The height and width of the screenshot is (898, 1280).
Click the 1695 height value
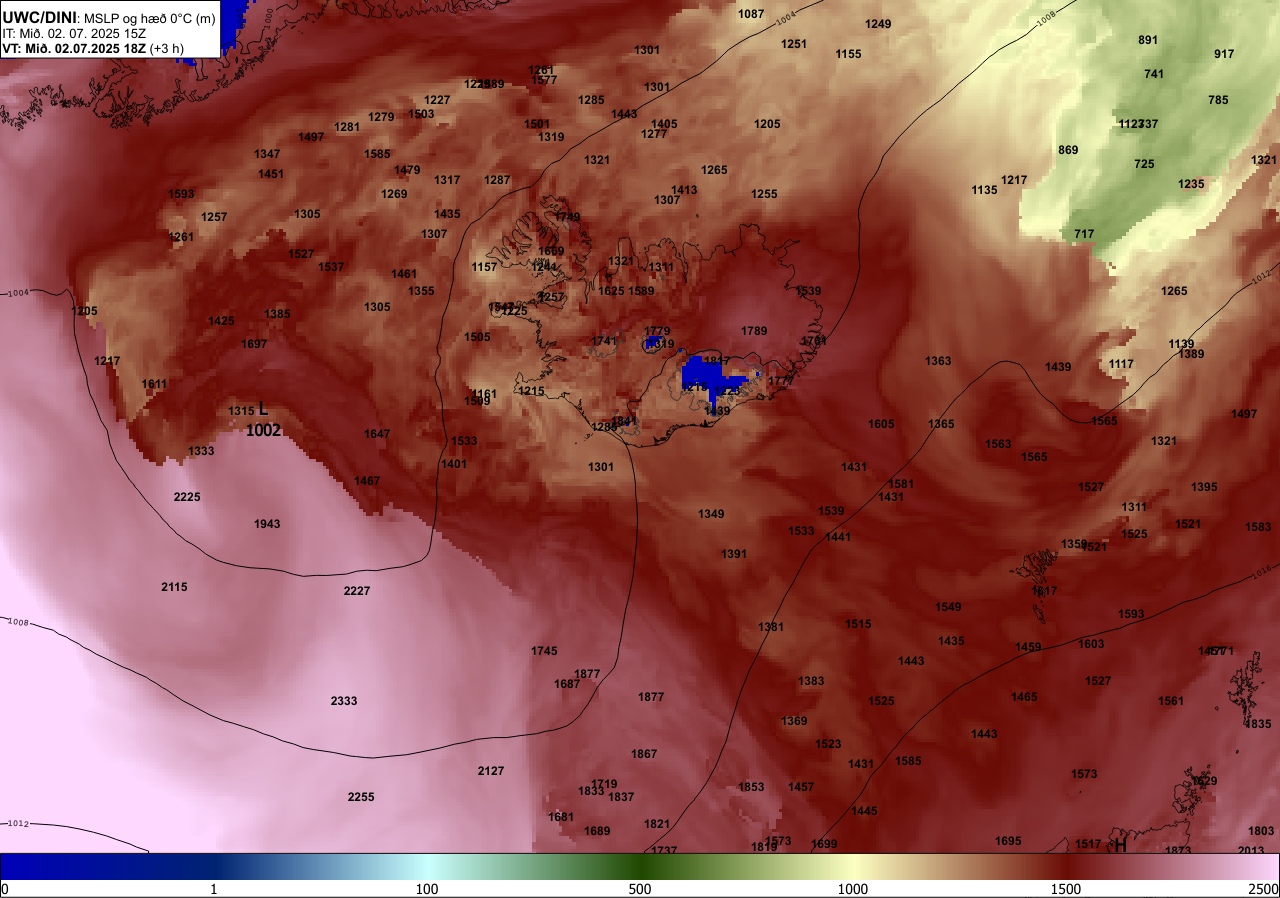(x=1008, y=841)
